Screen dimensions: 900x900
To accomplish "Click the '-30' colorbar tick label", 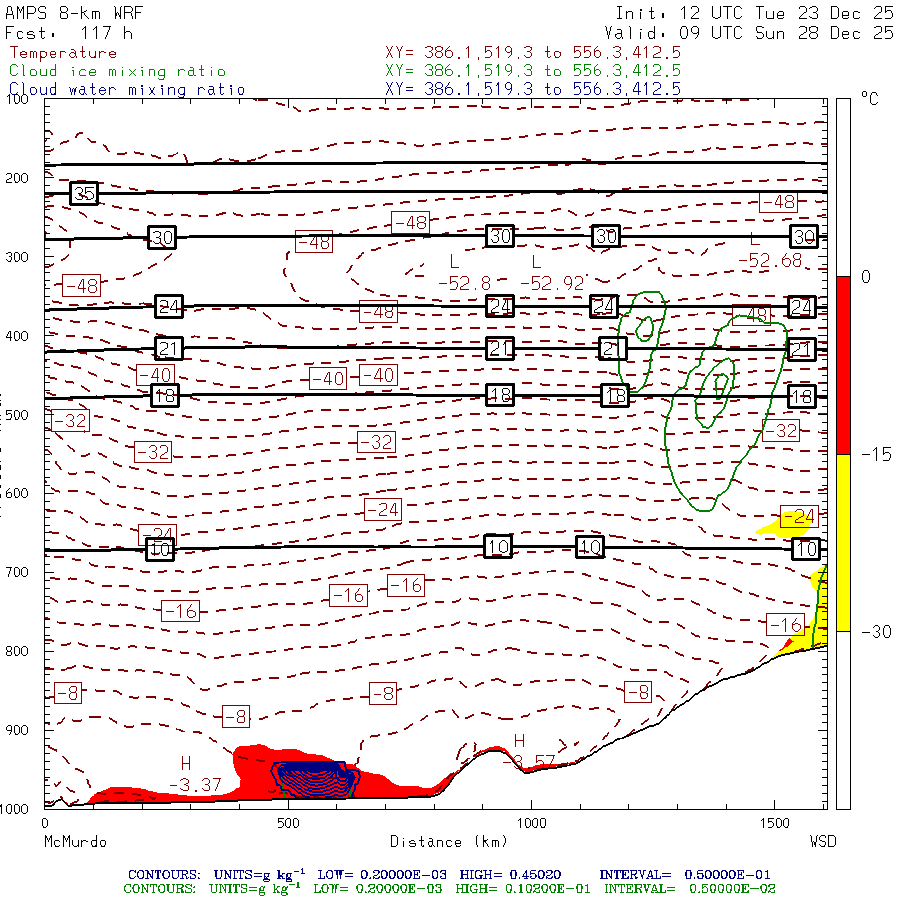I will pos(876,632).
